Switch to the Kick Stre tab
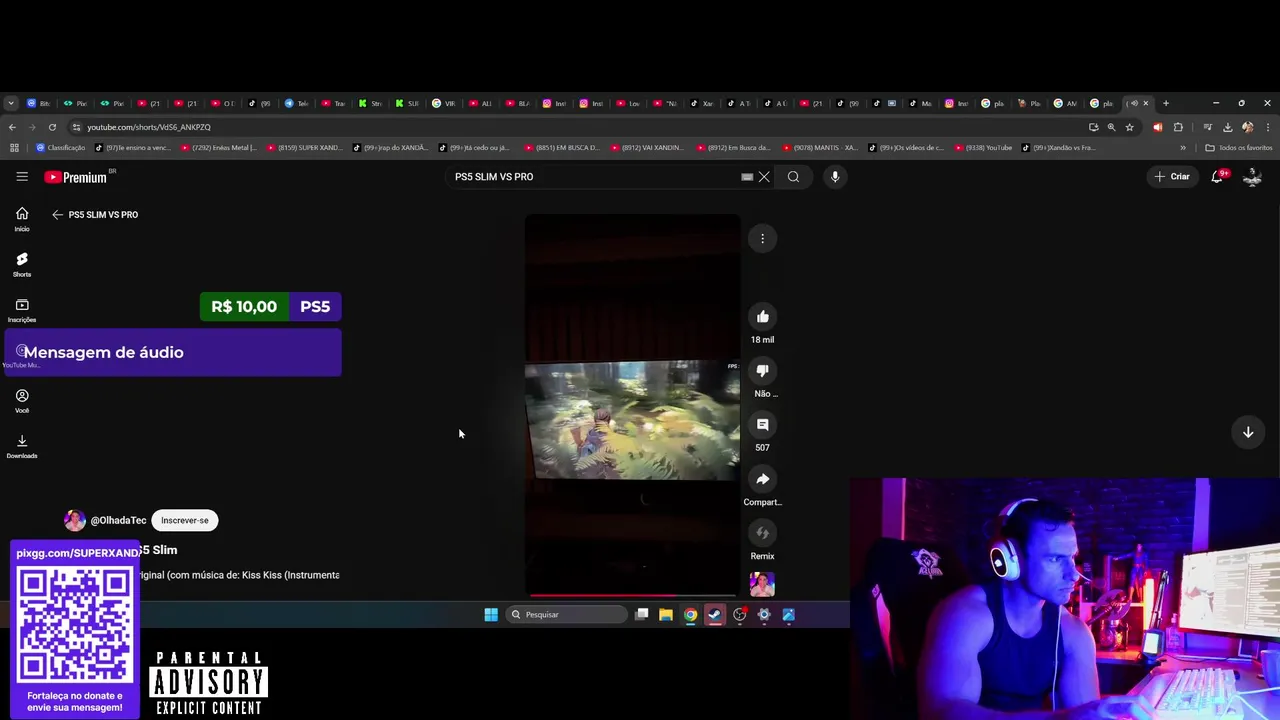This screenshot has height=720, width=1280. click(371, 103)
